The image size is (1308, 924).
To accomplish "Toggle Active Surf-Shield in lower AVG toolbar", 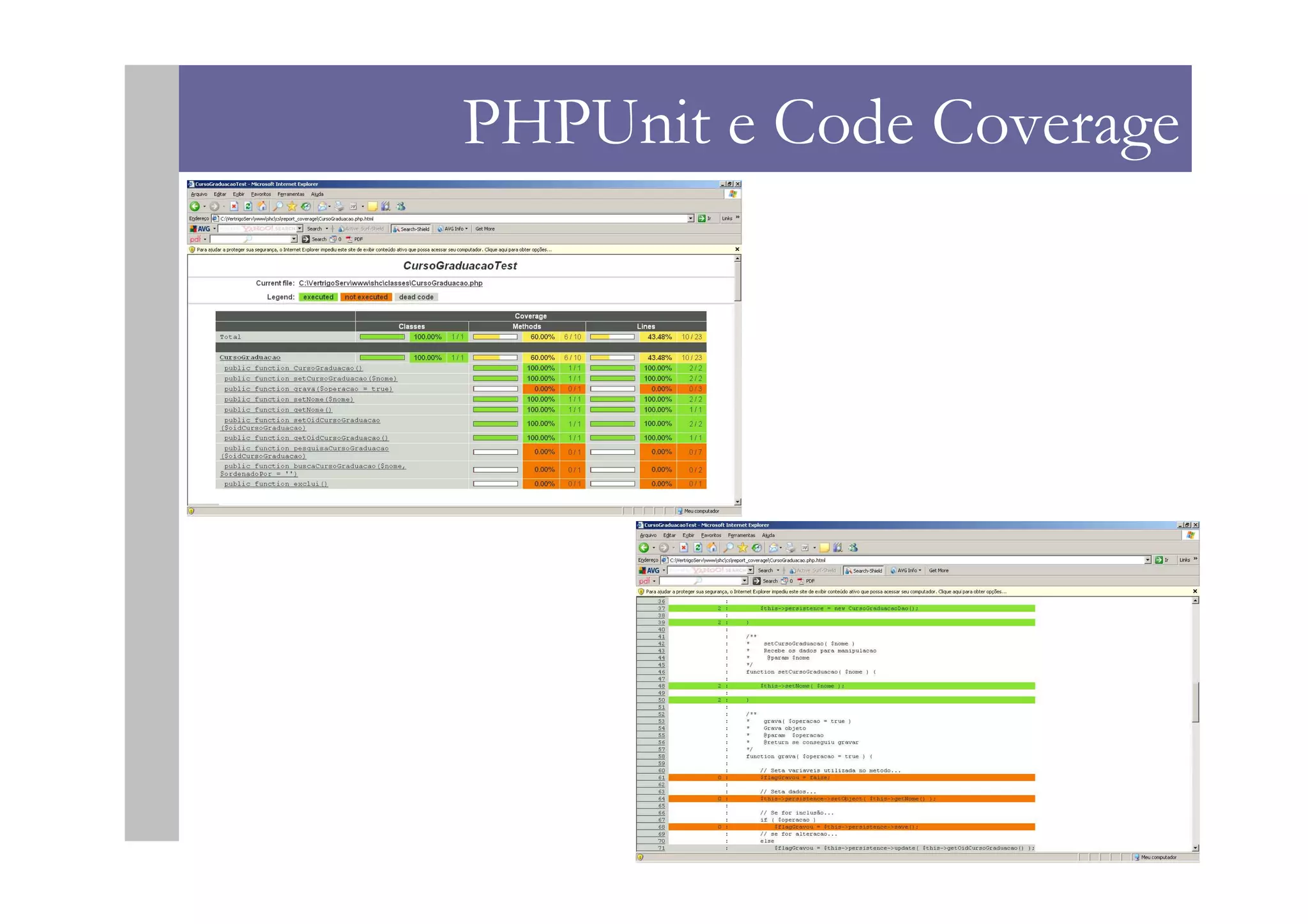I will pos(812,570).
